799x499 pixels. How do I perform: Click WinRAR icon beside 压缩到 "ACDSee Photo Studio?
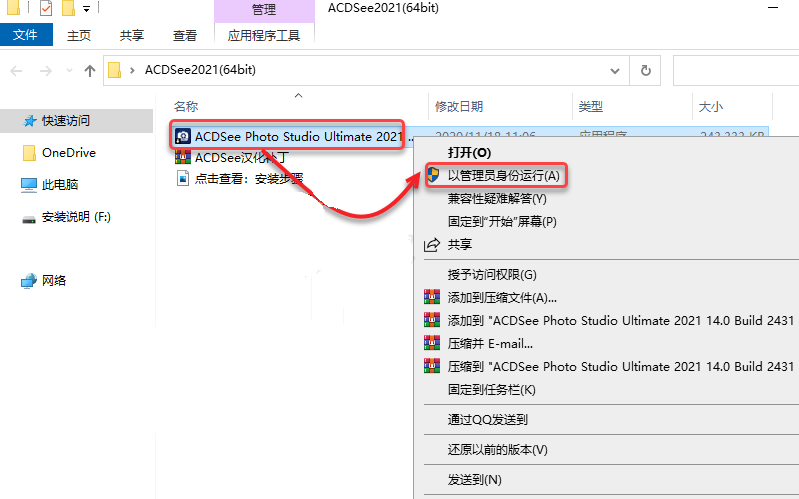click(432, 365)
